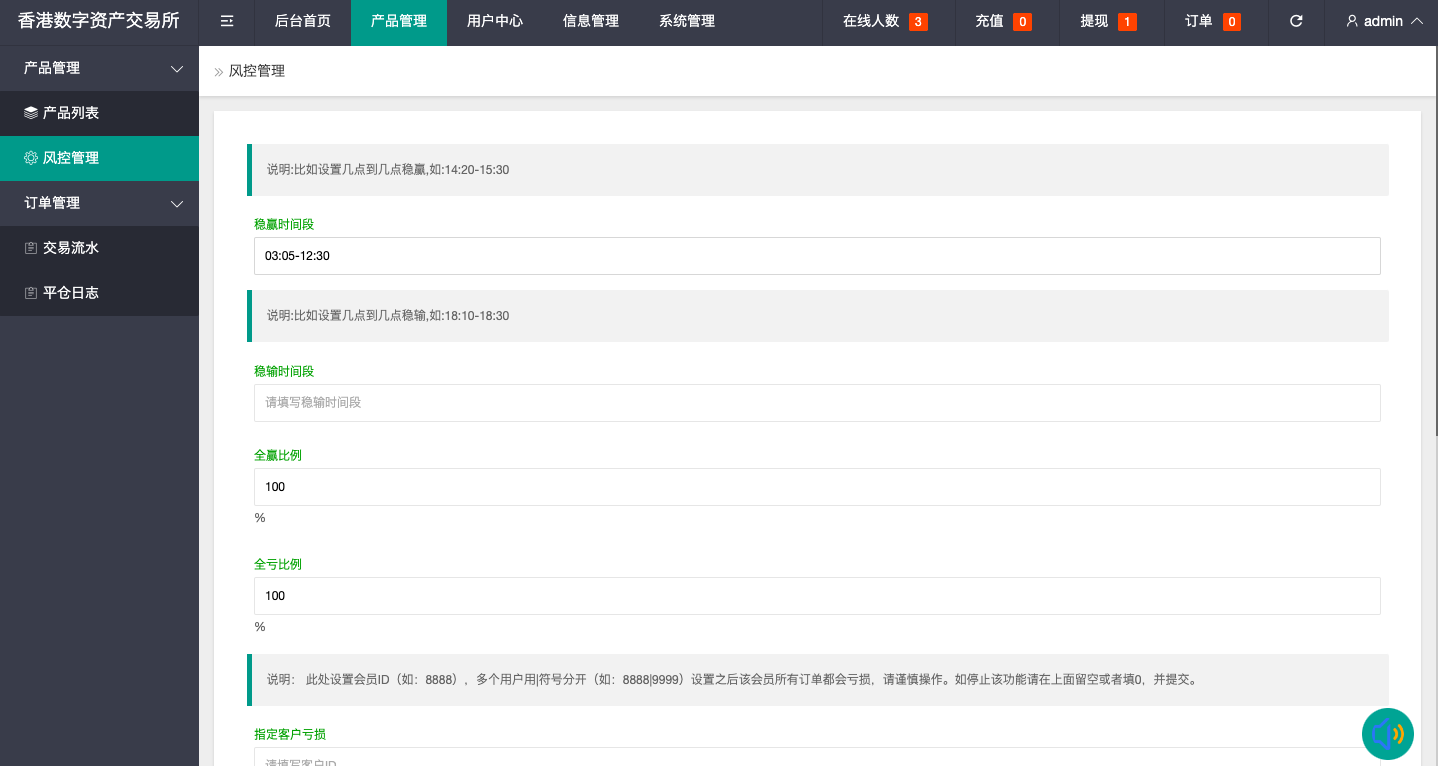Expand the 订单管理 sidebar section

99,203
